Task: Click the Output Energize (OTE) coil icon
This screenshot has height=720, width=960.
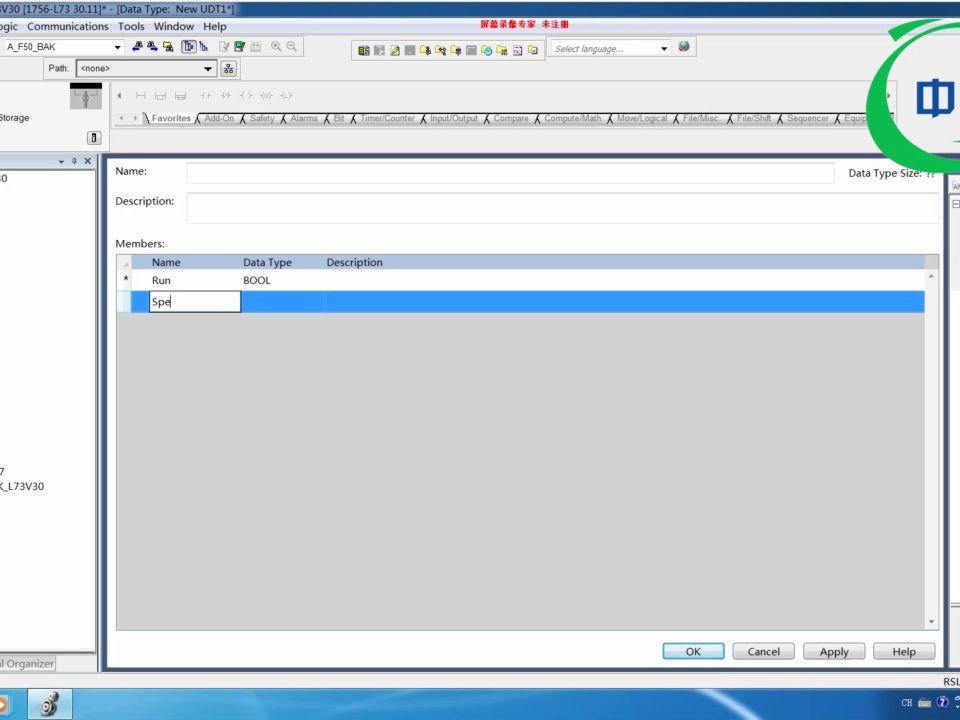Action: [246, 96]
